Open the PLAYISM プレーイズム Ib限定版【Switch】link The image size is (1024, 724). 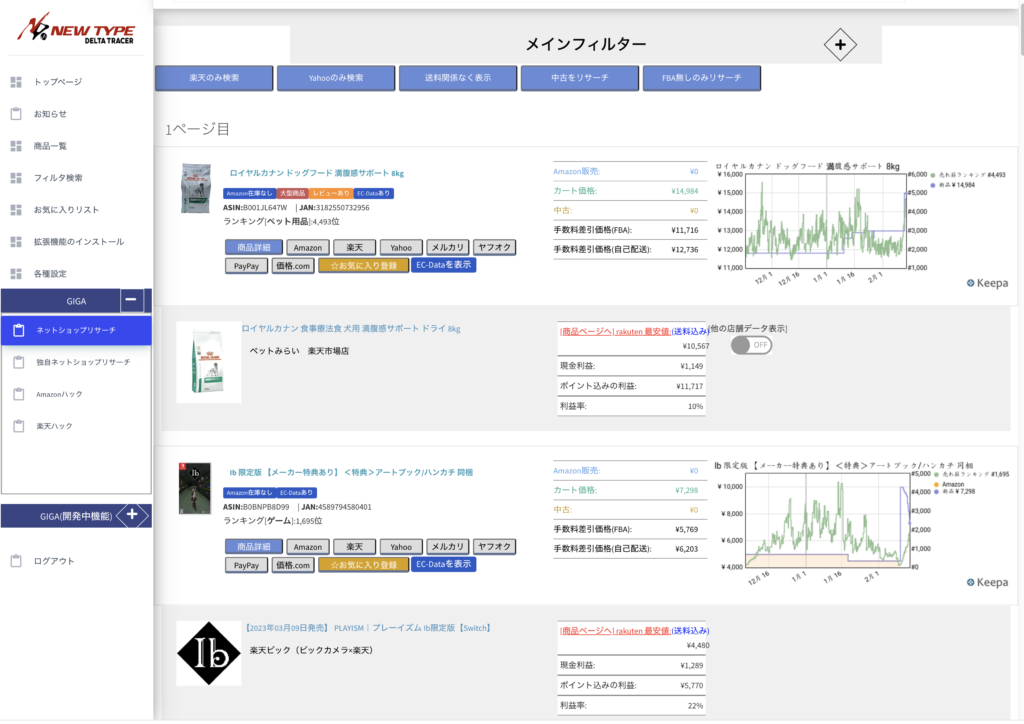coord(369,628)
